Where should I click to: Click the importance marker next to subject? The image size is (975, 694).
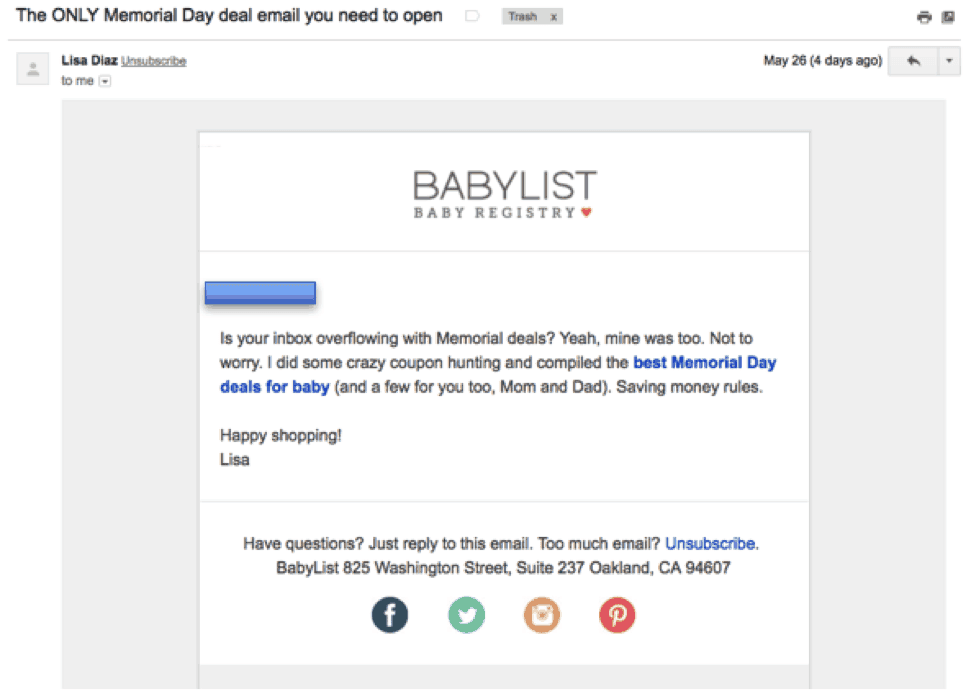[x=473, y=17]
